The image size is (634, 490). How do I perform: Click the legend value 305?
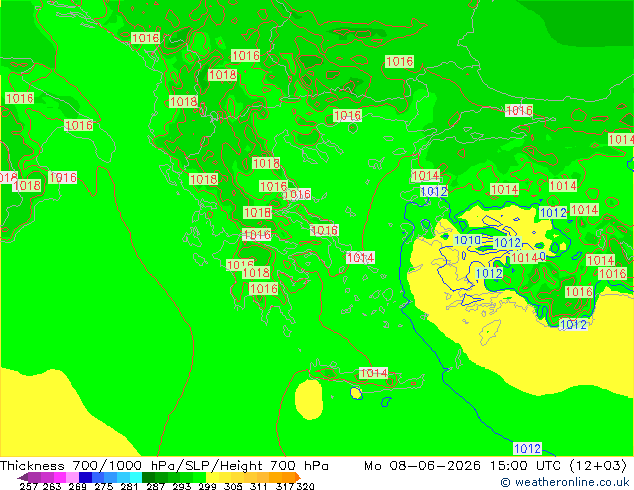pos(233,486)
